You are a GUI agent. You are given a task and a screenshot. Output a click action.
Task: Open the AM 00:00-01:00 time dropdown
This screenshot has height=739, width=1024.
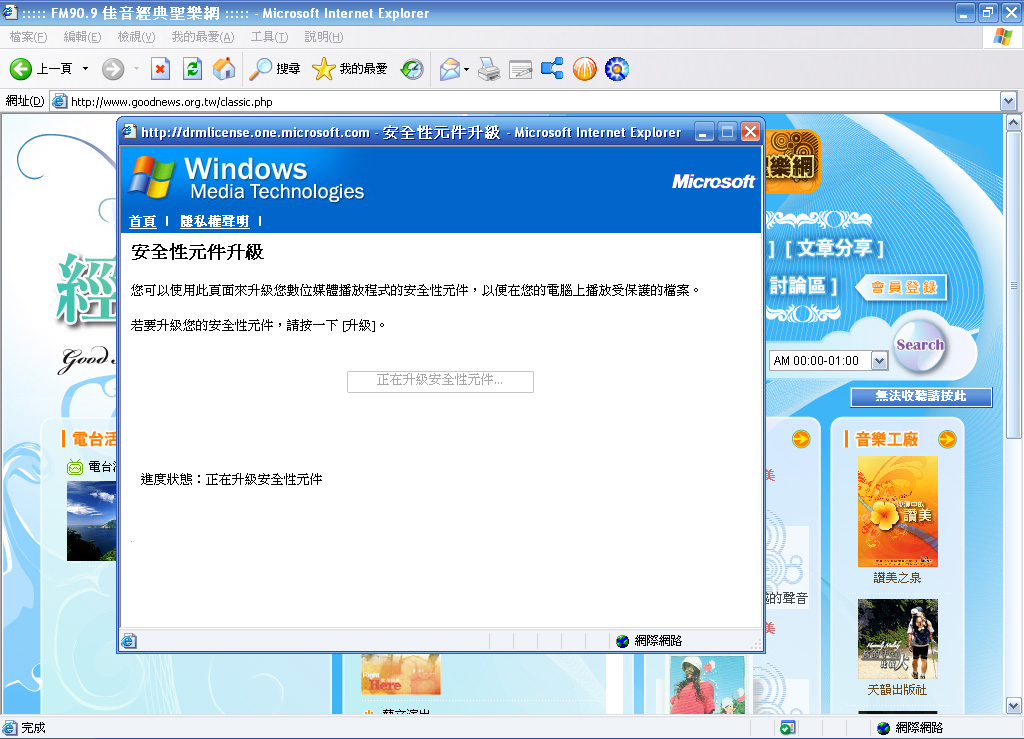click(879, 360)
